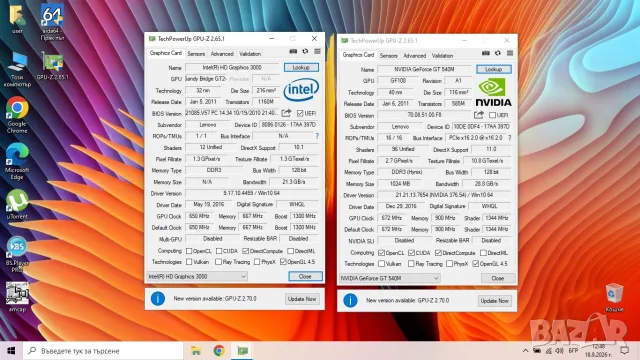Image resolution: width=640 pixels, height=360 pixels.
Task: Toggle OpenCL checkbox in Intel window
Action: pos(189,251)
